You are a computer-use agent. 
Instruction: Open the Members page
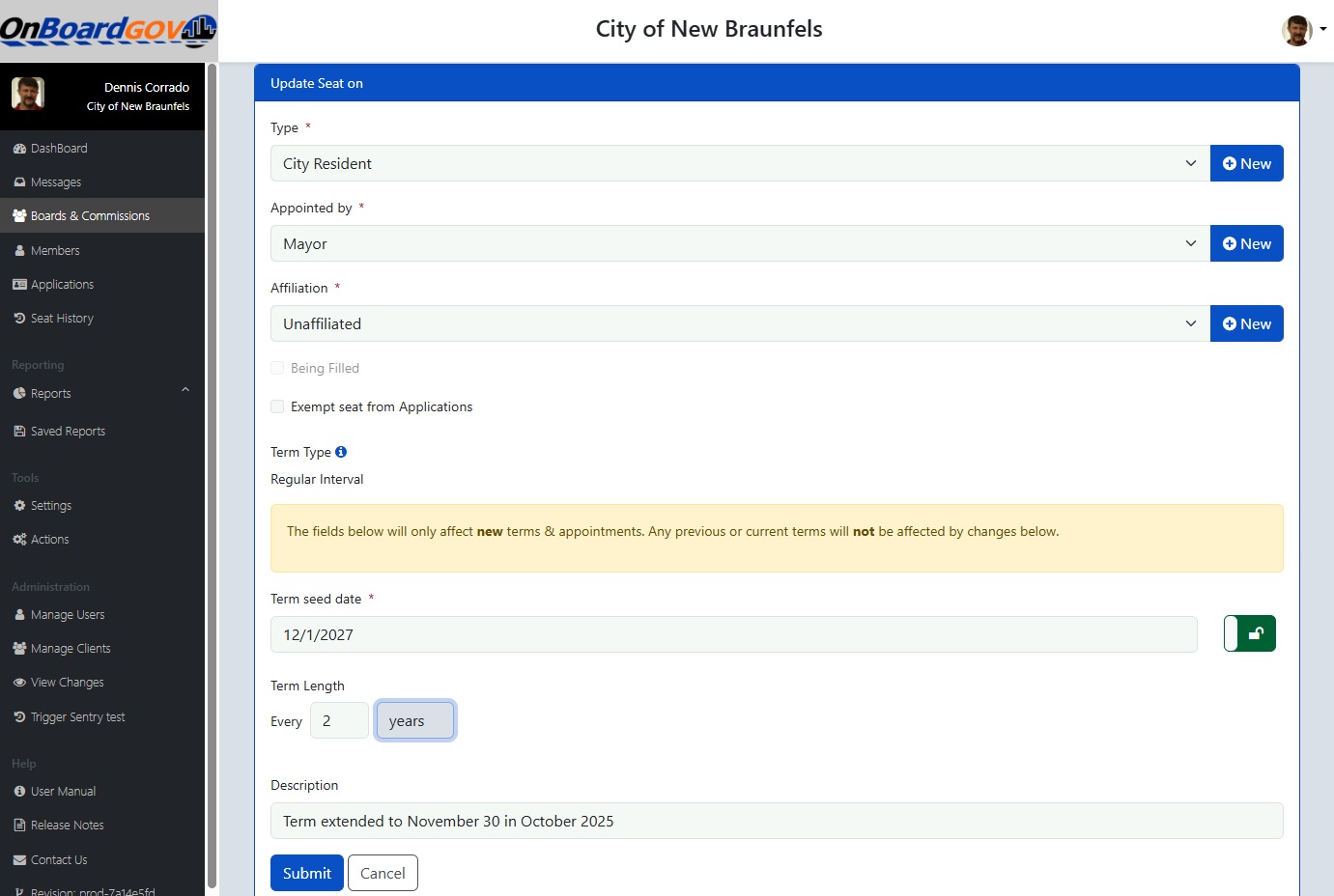point(55,251)
